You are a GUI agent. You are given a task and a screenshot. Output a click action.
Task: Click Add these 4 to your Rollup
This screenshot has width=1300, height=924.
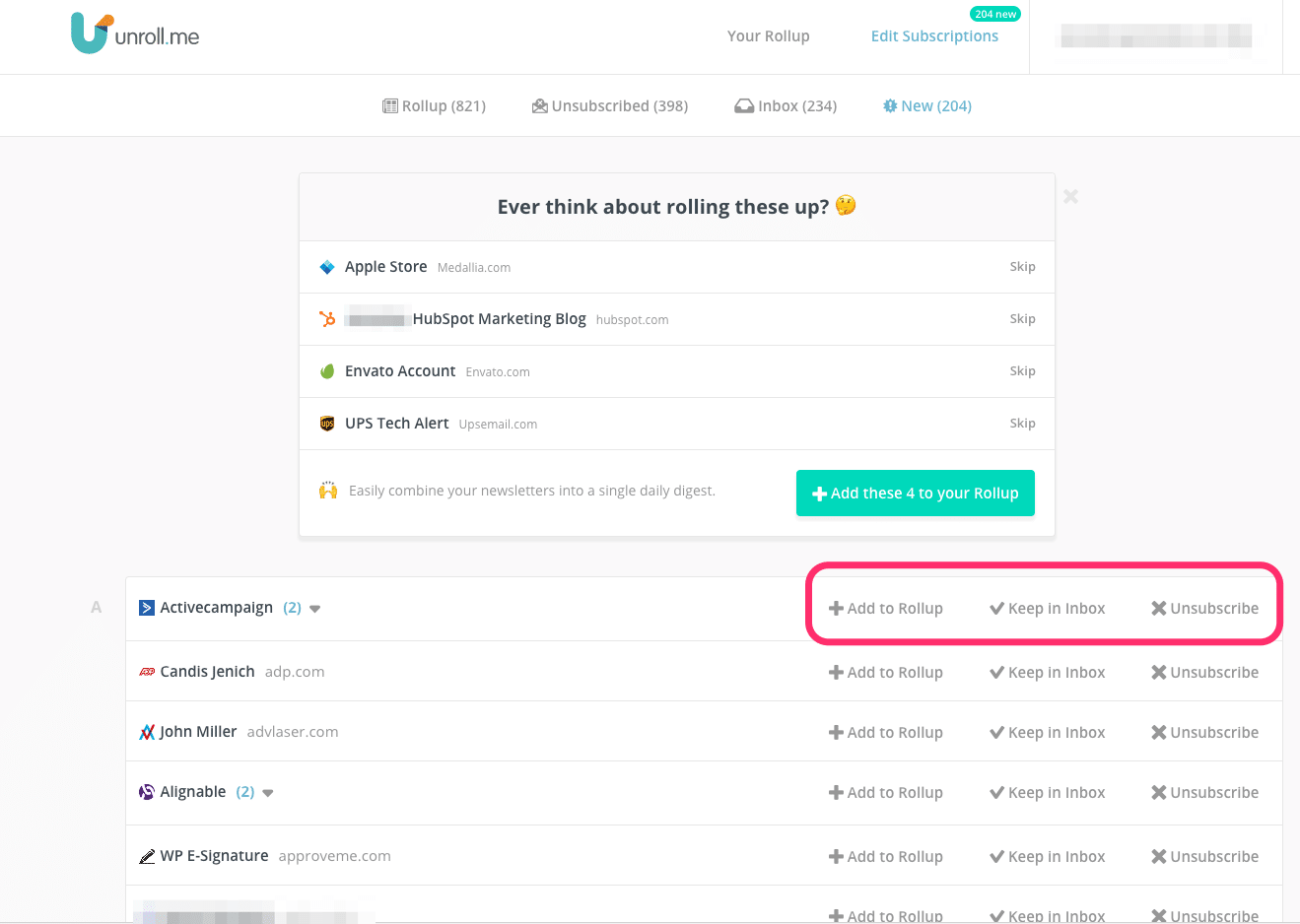[x=915, y=493]
